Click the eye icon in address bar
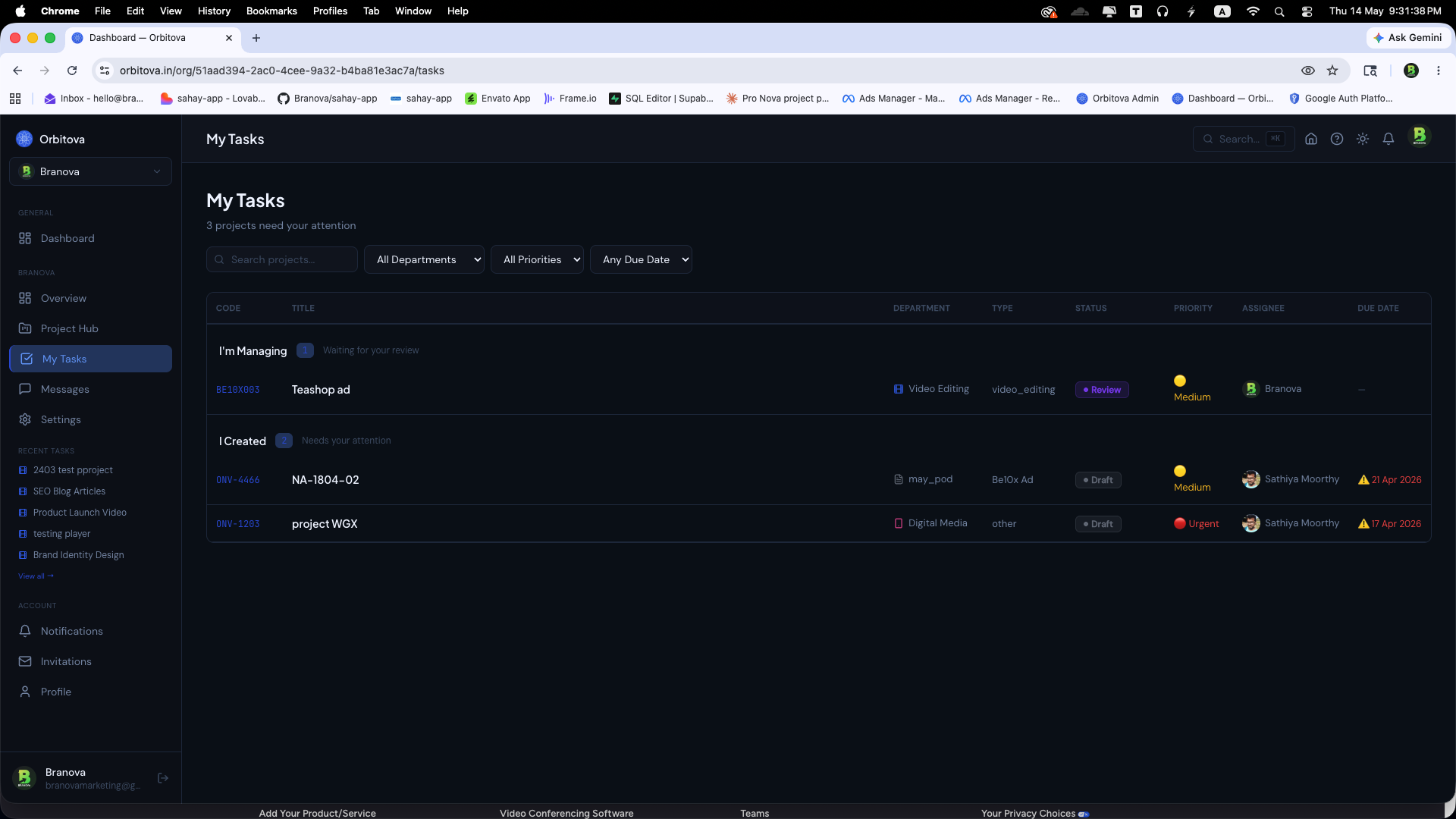1456x819 pixels. point(1308,71)
